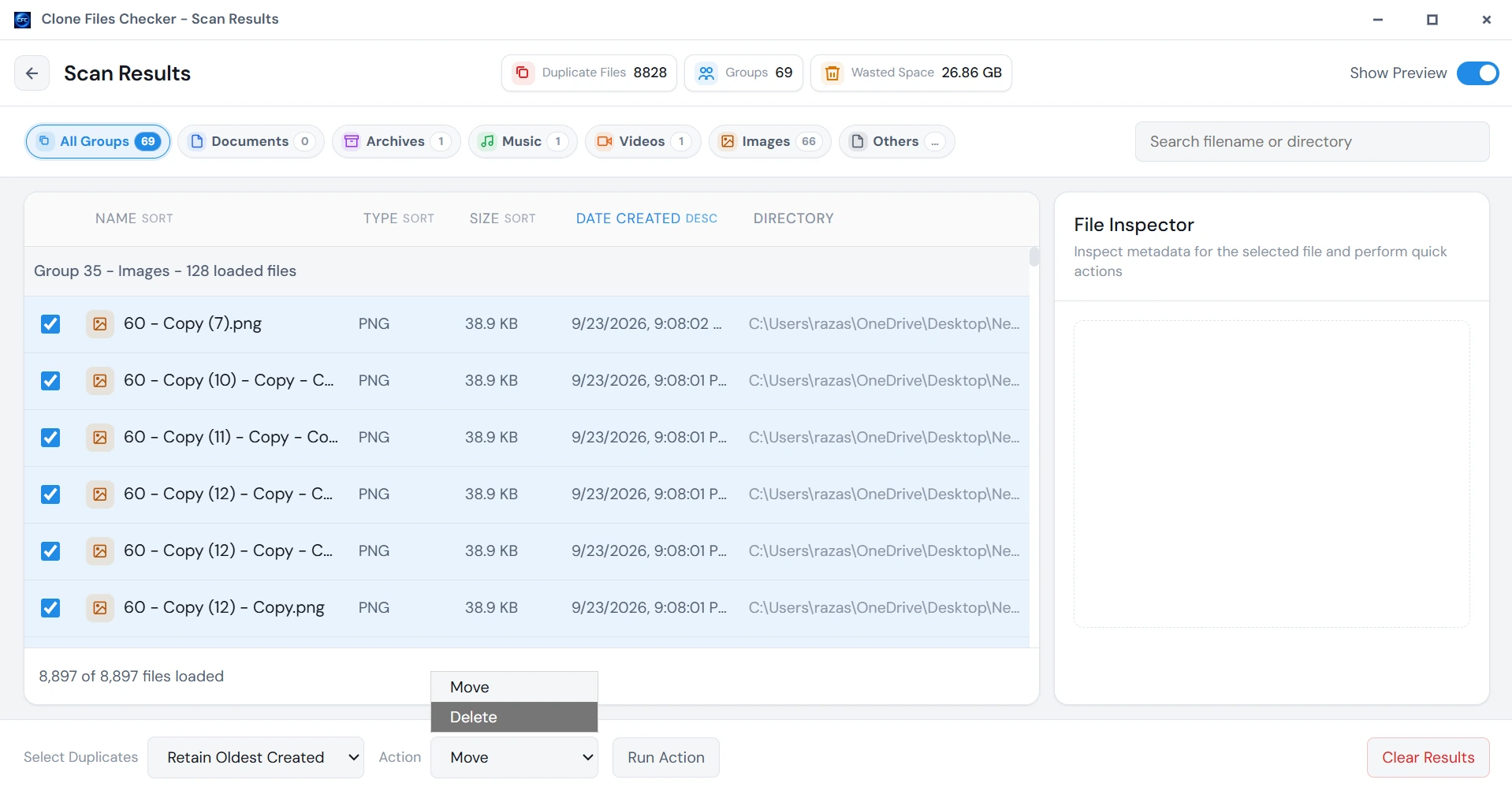The height and width of the screenshot is (791, 1512).
Task: Click the file inspector preview placeholder
Action: 1272,474
